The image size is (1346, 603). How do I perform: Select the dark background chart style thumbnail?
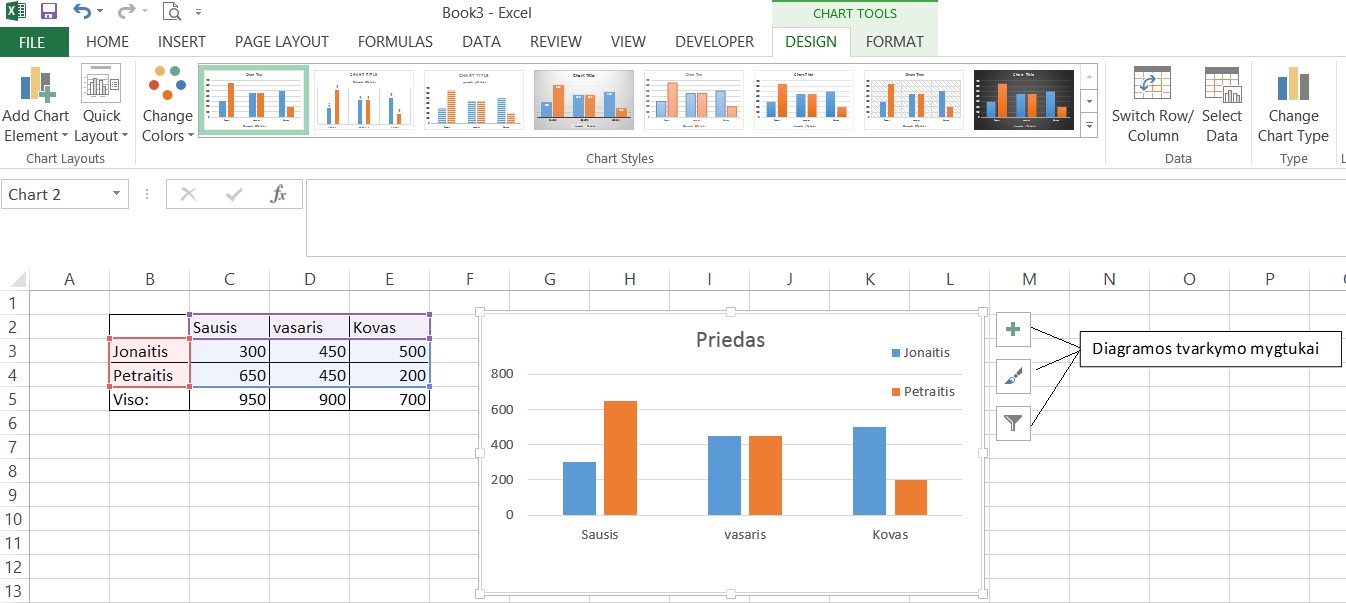1023,100
